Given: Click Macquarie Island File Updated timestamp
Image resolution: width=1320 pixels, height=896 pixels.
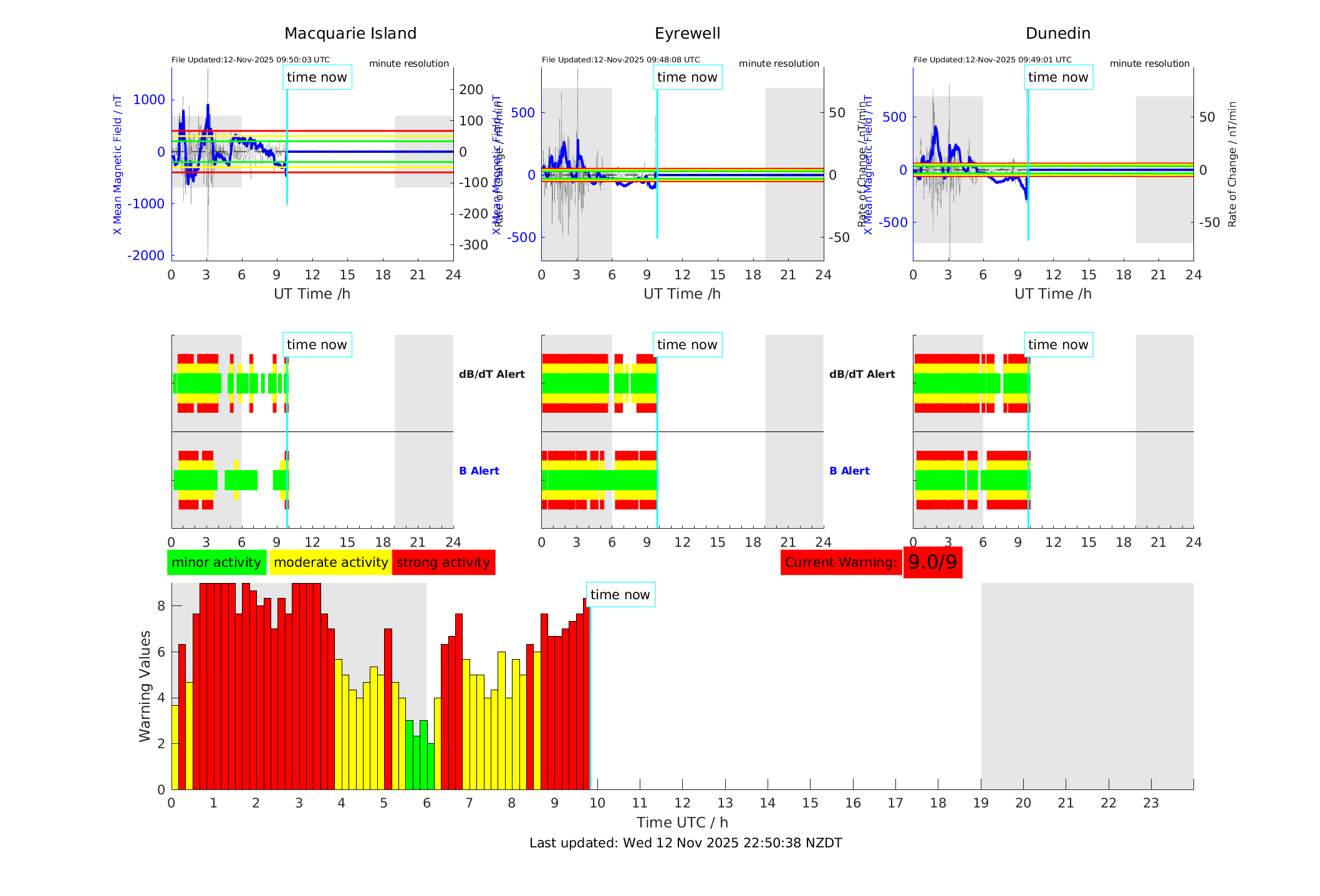Looking at the screenshot, I should point(251,60).
